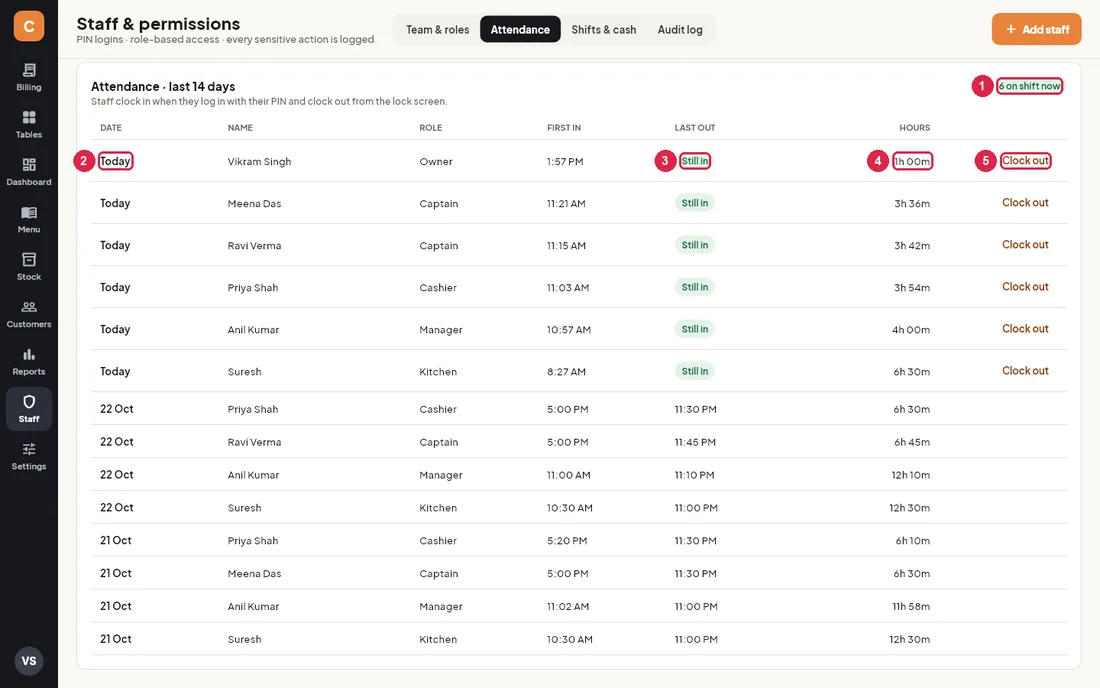
Task: Switch to the Shifts & cash tab
Action: pos(603,29)
